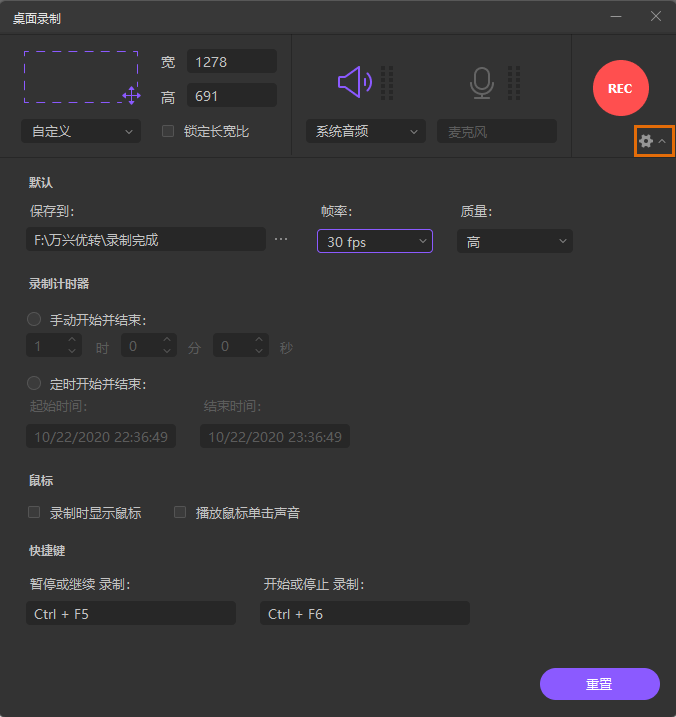676x717 pixels.
Task: Click the three-dot browse button for save path
Action: click(x=281, y=240)
